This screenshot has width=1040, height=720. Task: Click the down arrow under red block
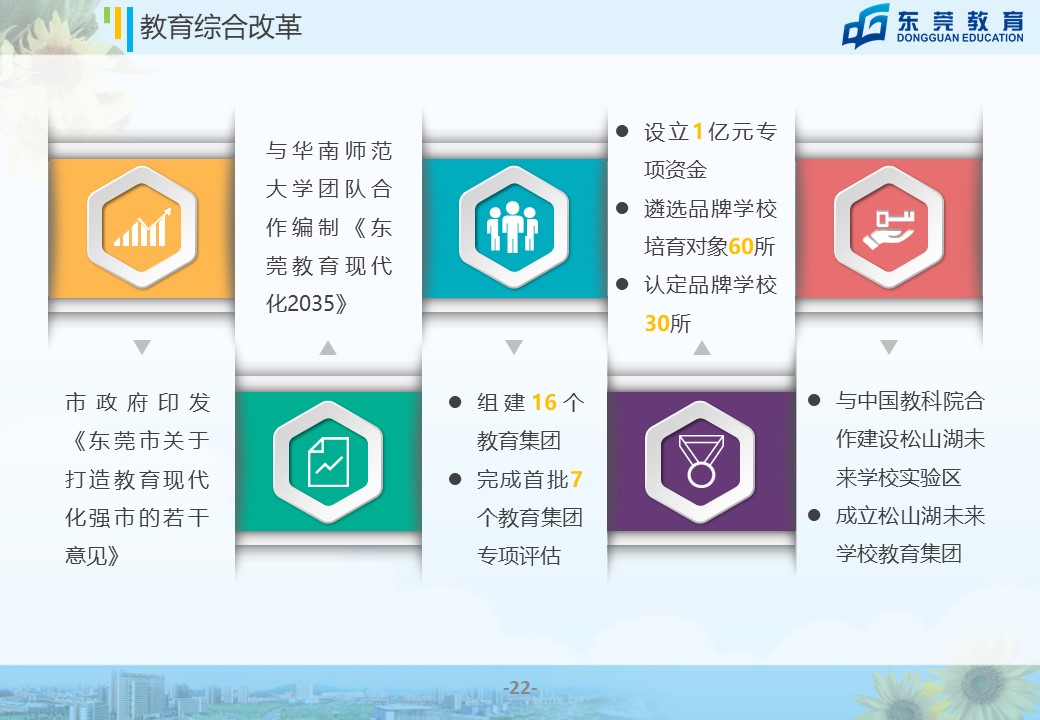pos(889,347)
